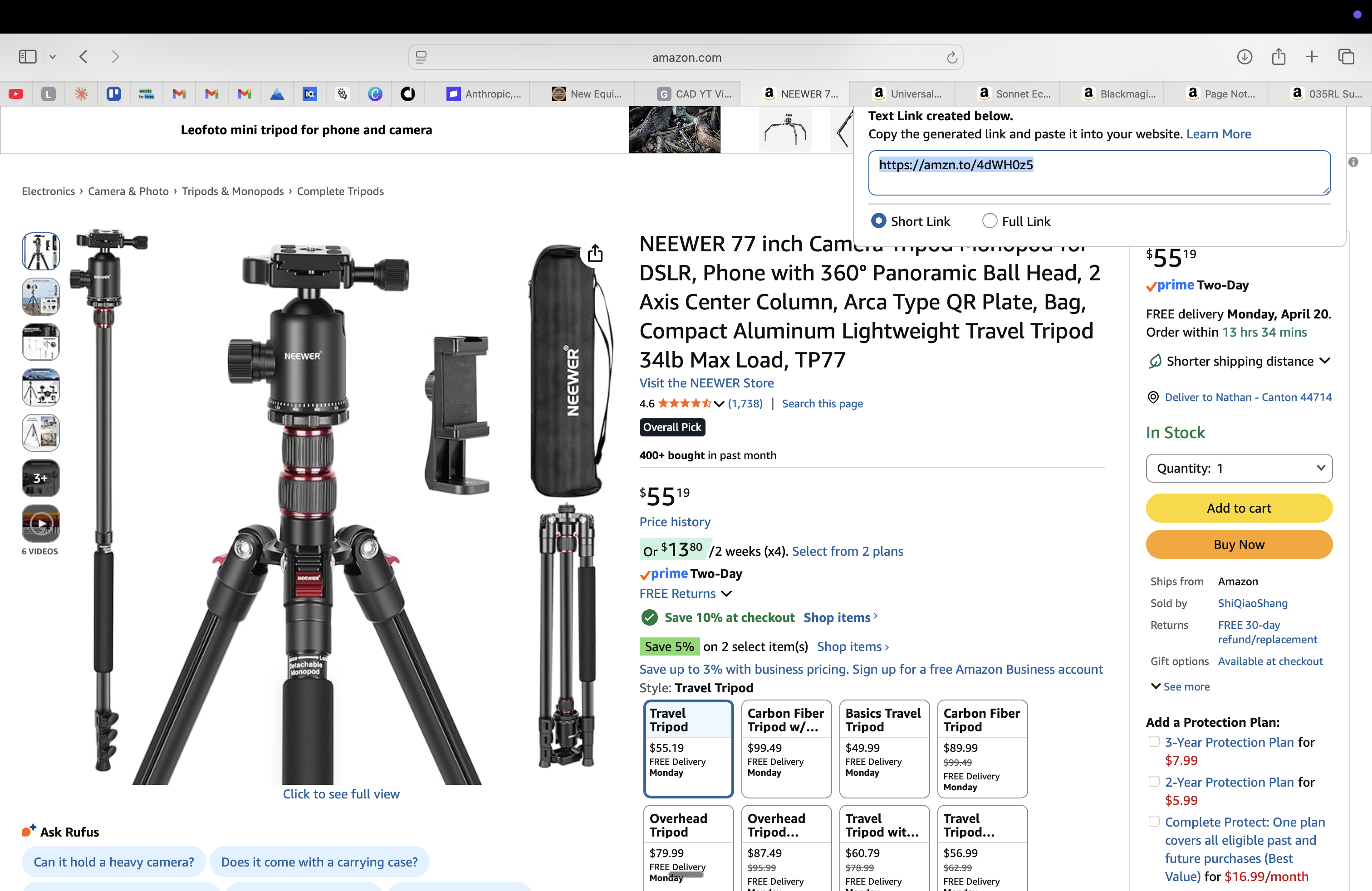Open the words to time pinned tab
The width and height of the screenshot is (1372, 891).
(x=147, y=93)
